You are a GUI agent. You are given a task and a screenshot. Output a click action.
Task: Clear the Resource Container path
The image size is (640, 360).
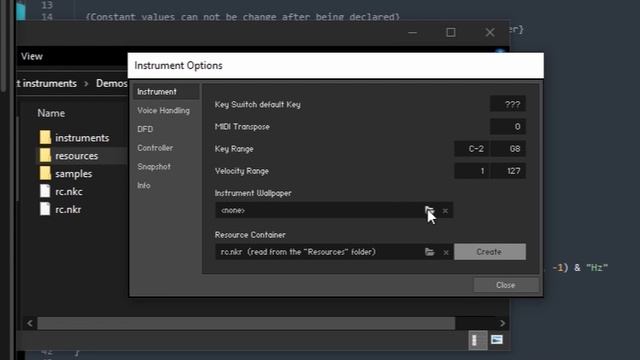click(446, 253)
